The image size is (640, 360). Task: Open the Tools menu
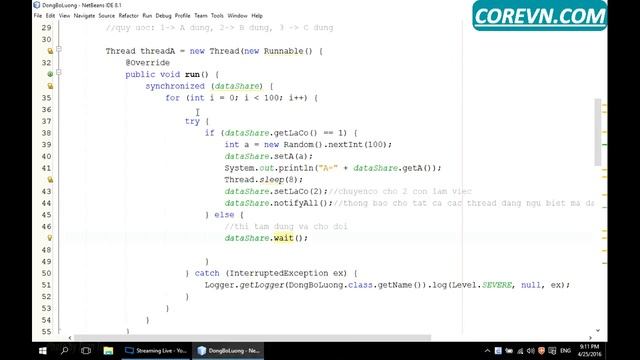coord(217,16)
